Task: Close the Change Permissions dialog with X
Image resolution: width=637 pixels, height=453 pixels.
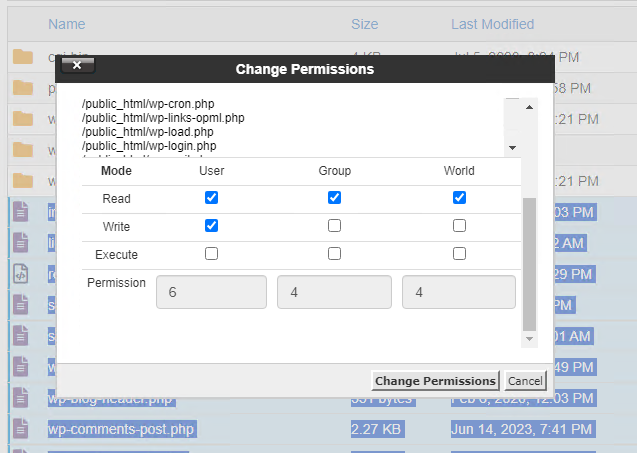Action: coord(77,65)
